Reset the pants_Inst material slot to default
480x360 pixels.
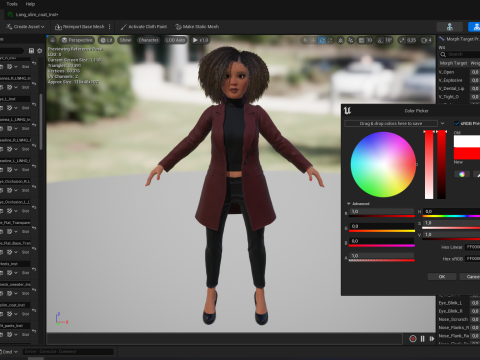pyautogui.click(x=34, y=331)
